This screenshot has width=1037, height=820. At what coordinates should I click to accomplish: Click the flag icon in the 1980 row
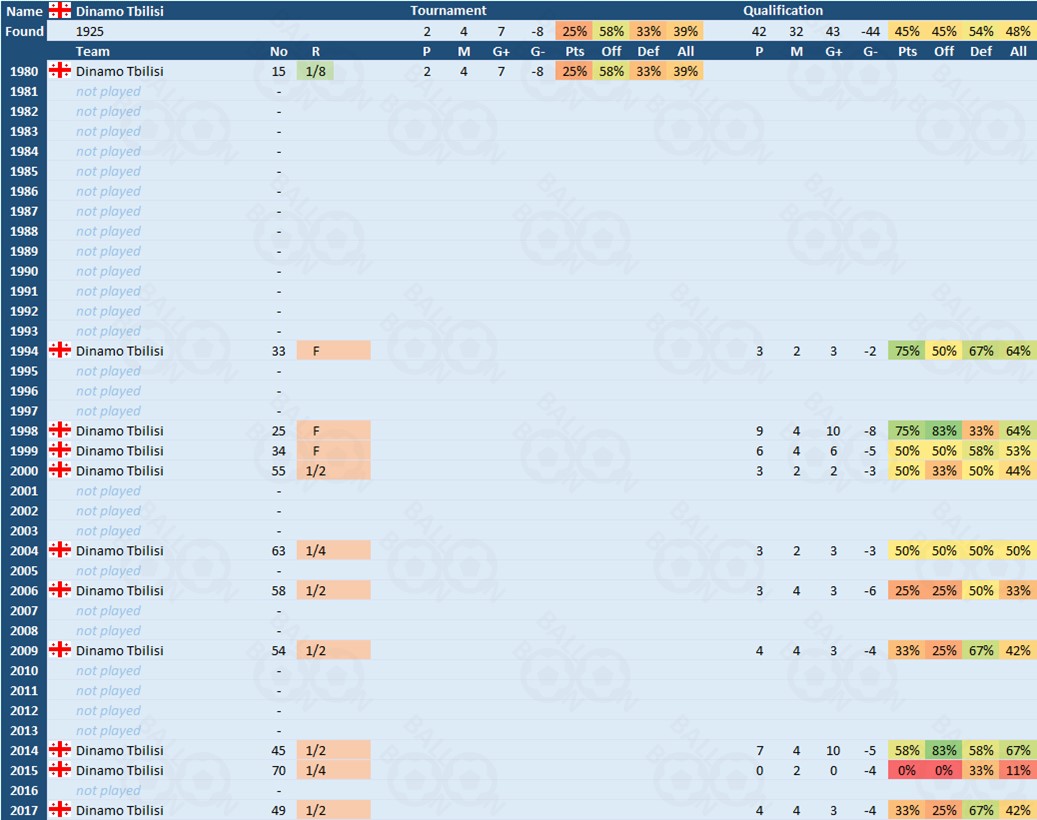(x=60, y=71)
